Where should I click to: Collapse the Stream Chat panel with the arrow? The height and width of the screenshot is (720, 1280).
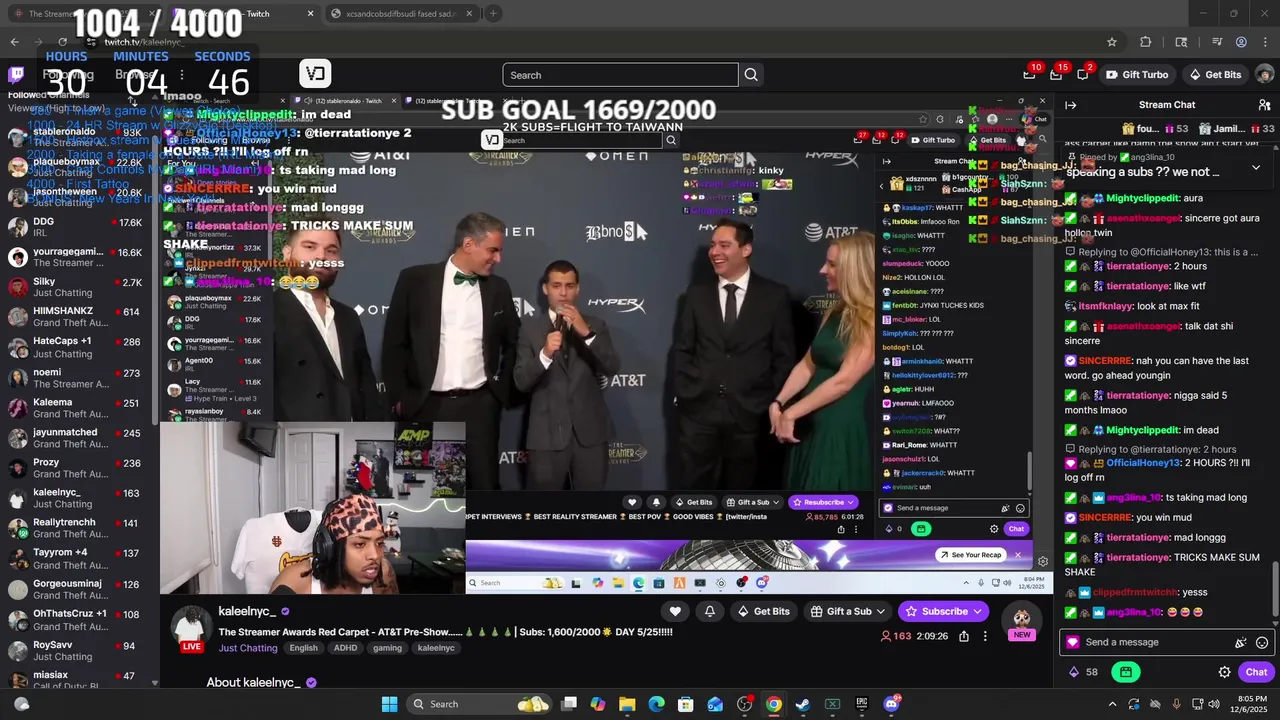tap(1071, 105)
